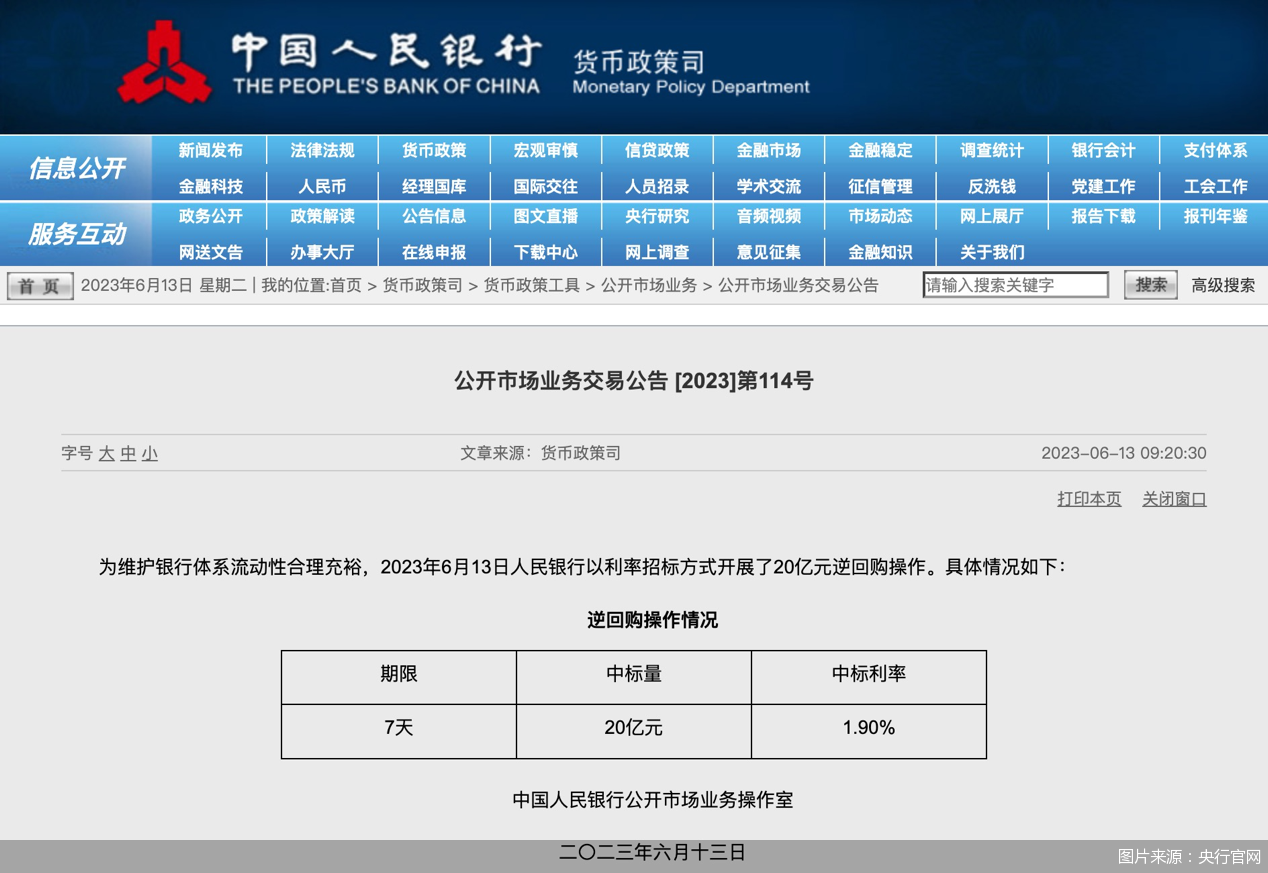The image size is (1268, 873).
Task: Select the 首页 home button
Action: tap(38, 285)
